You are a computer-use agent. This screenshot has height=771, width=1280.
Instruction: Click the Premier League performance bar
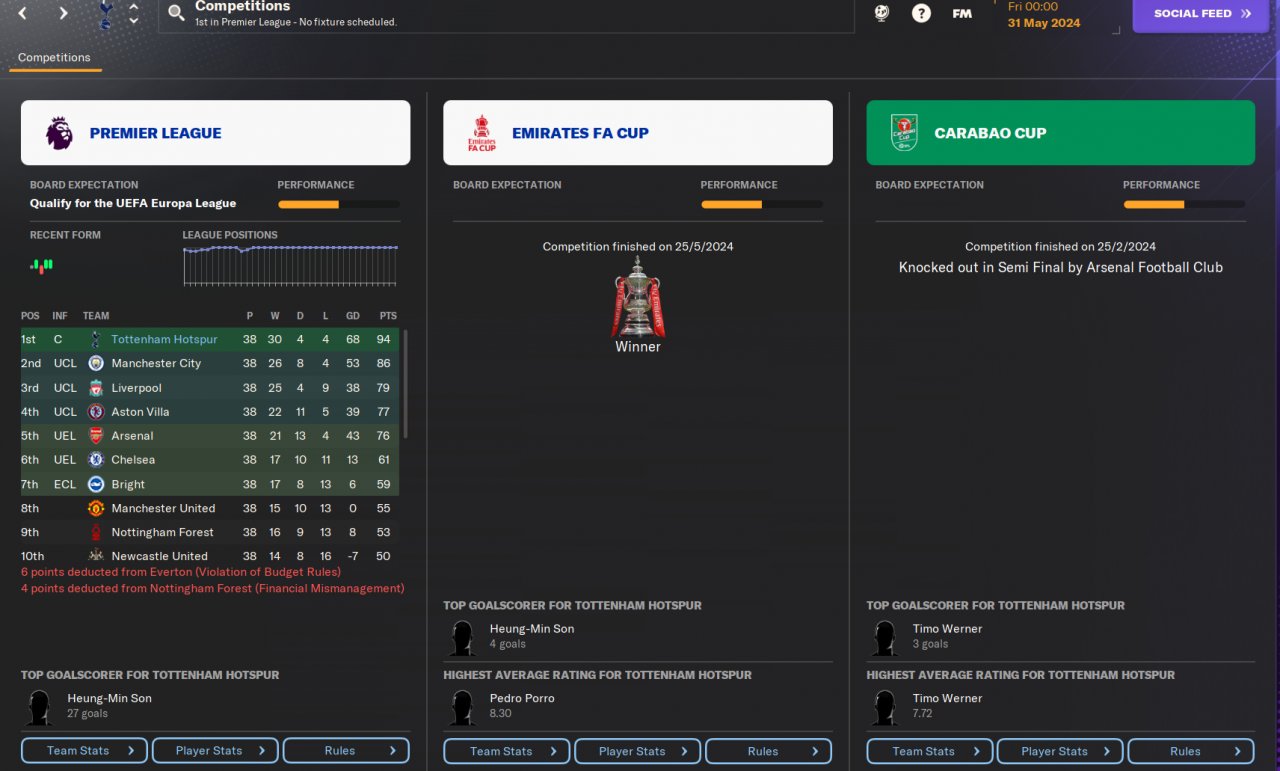point(339,204)
